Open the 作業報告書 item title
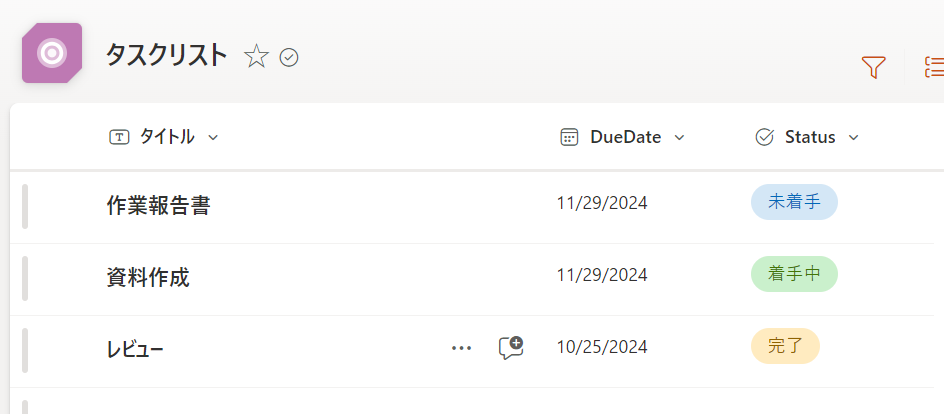The height and width of the screenshot is (414, 944). tap(158, 205)
